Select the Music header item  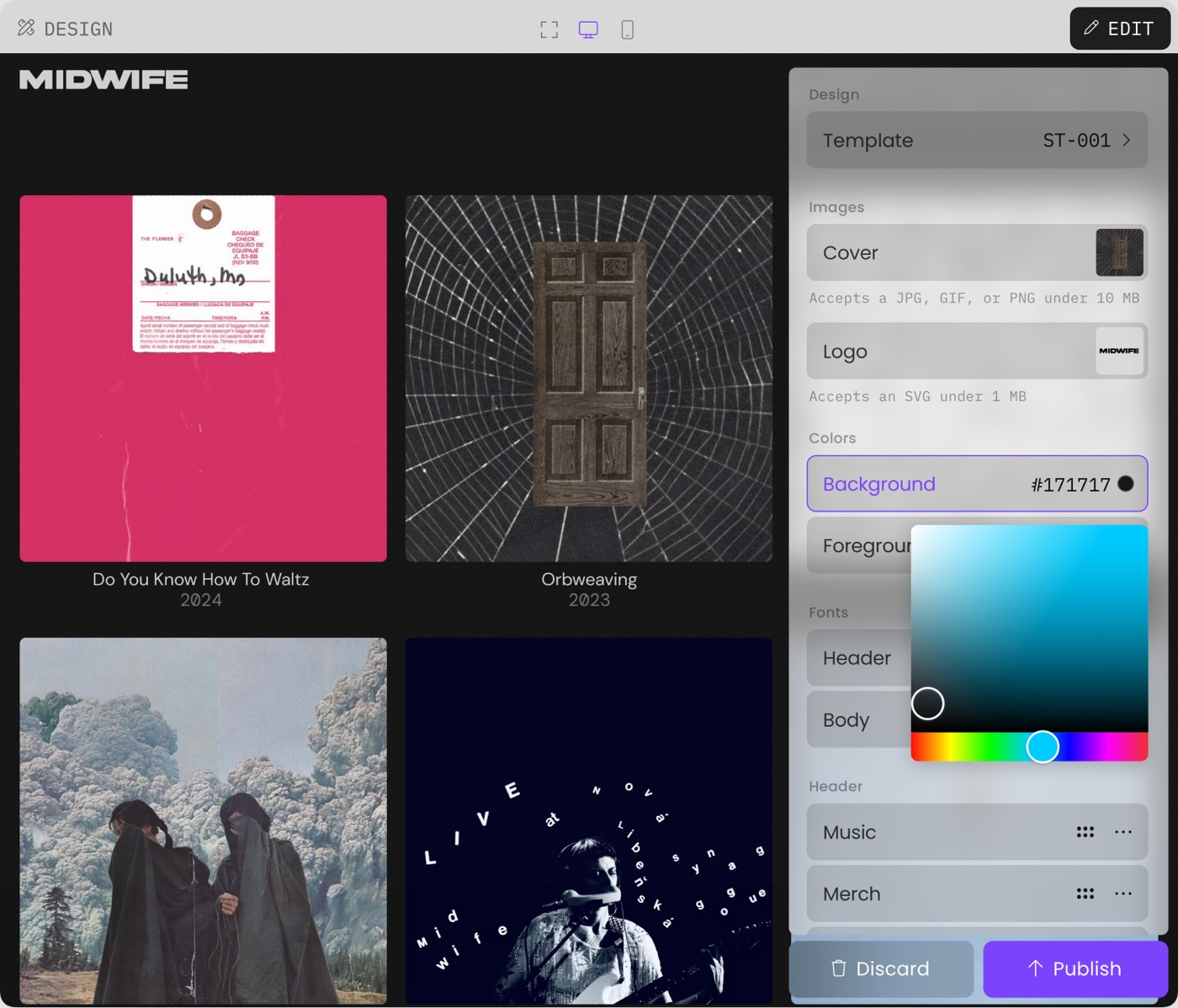pos(977,832)
